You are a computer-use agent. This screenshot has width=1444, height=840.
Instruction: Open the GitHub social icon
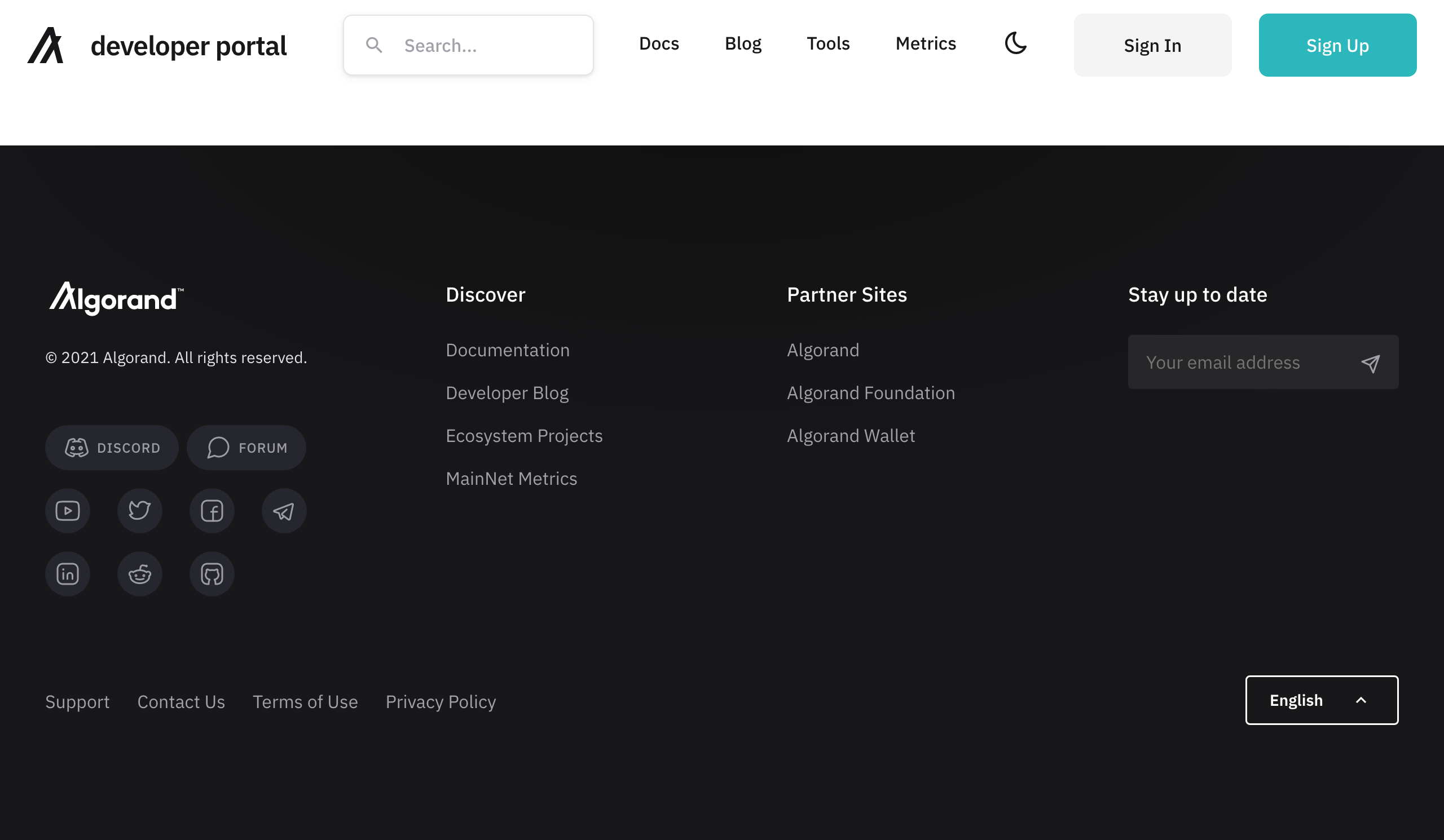212,574
